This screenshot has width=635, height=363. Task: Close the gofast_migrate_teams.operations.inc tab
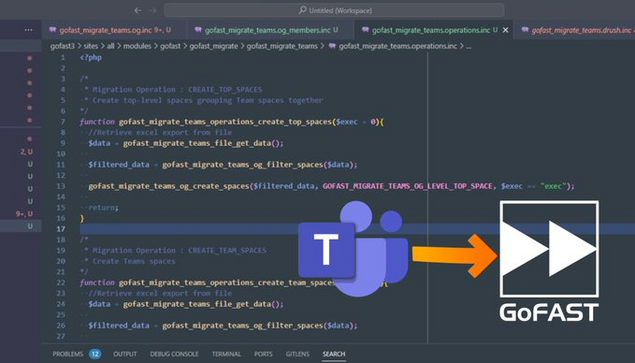[505, 30]
